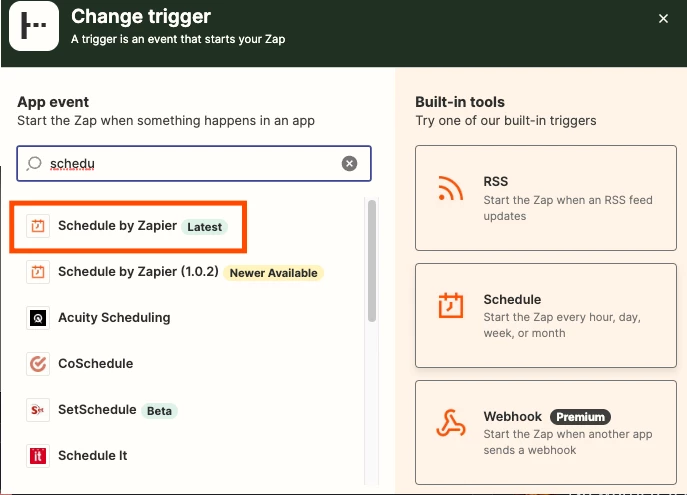This screenshot has height=495, width=687.
Task: Click the Schedule built-in calendar icon
Action: (450, 305)
